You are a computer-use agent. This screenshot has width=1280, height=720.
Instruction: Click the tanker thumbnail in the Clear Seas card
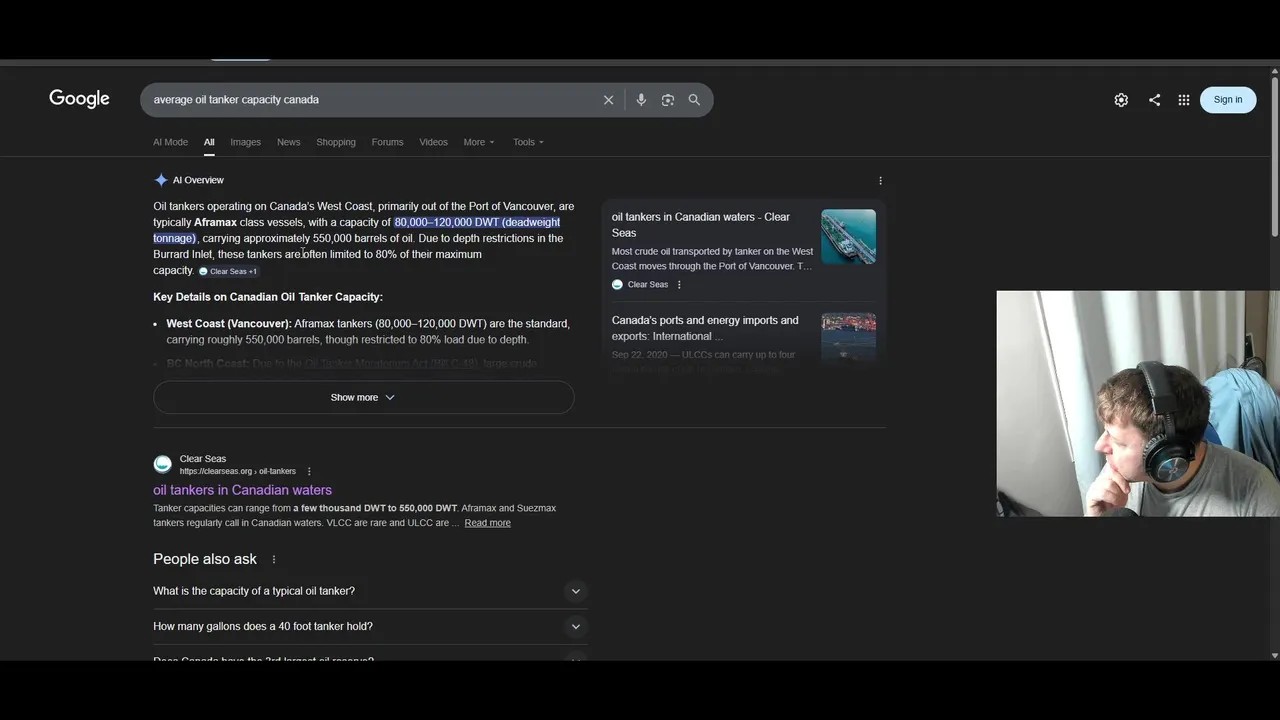tap(848, 237)
